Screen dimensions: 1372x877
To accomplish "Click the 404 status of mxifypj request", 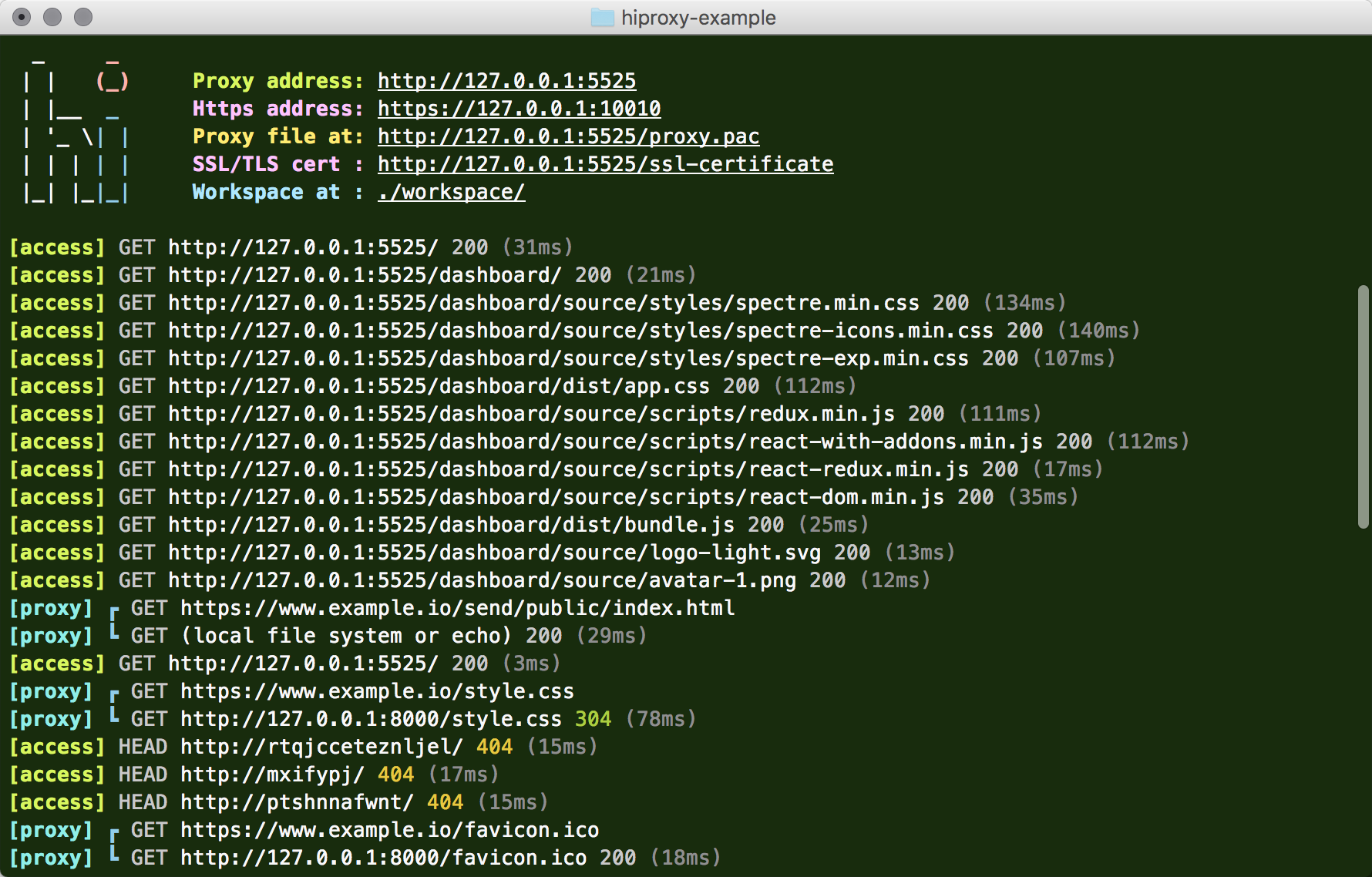I will [396, 775].
